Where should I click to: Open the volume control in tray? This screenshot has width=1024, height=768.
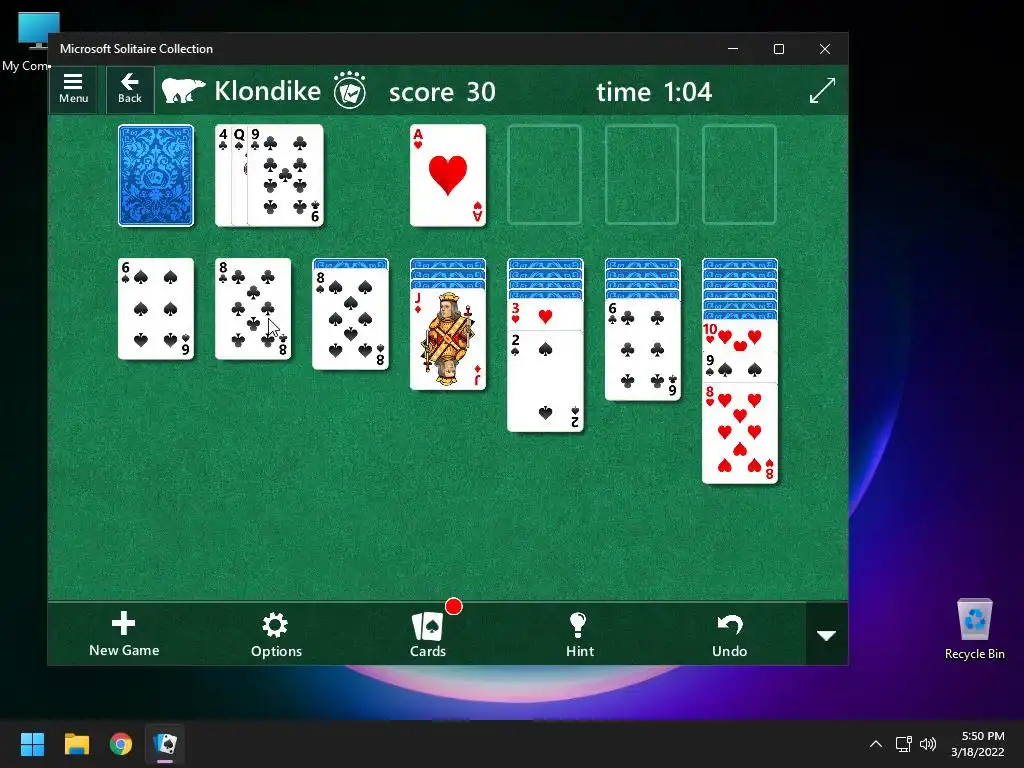point(927,744)
